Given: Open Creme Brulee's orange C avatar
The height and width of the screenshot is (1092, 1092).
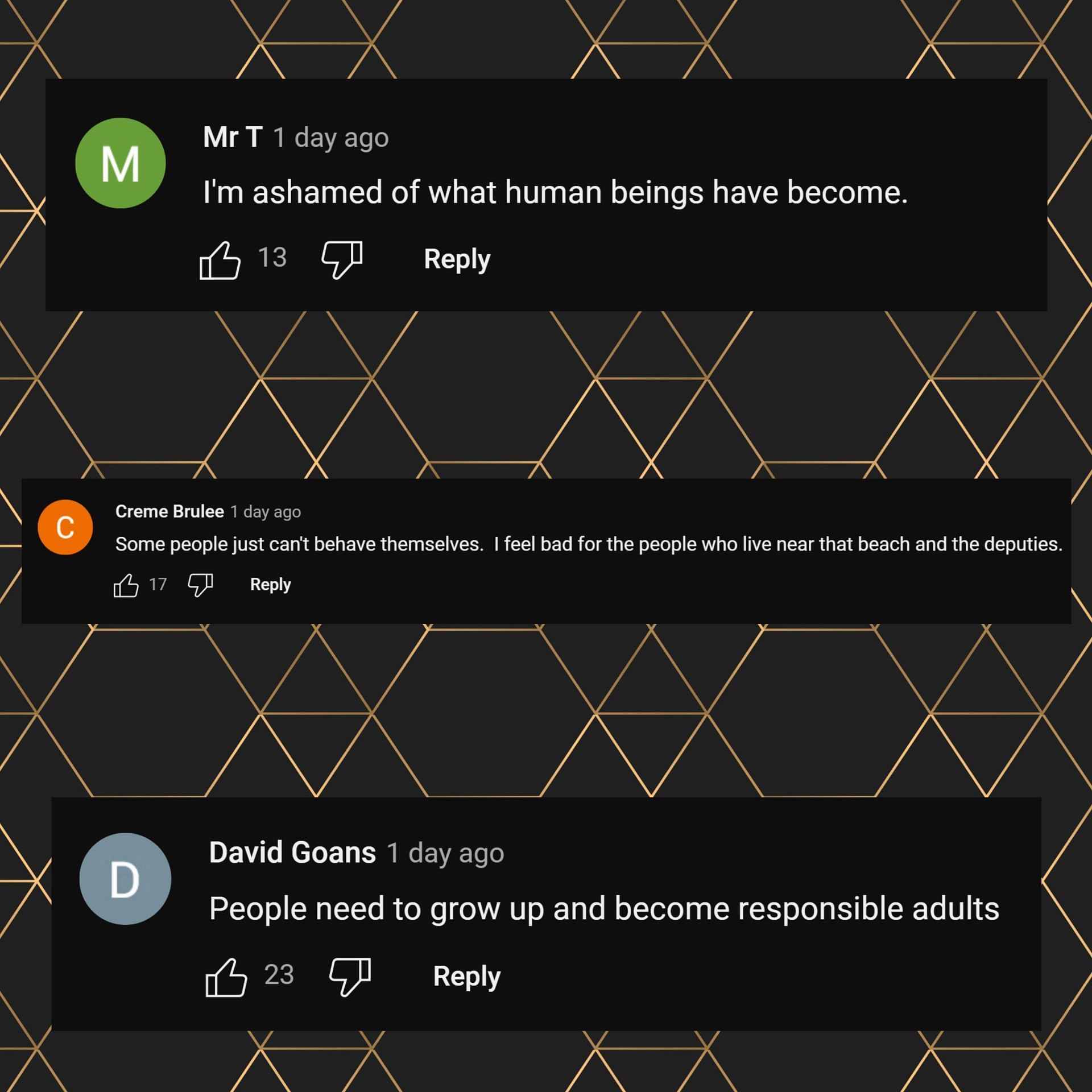Looking at the screenshot, I should coord(65,527).
